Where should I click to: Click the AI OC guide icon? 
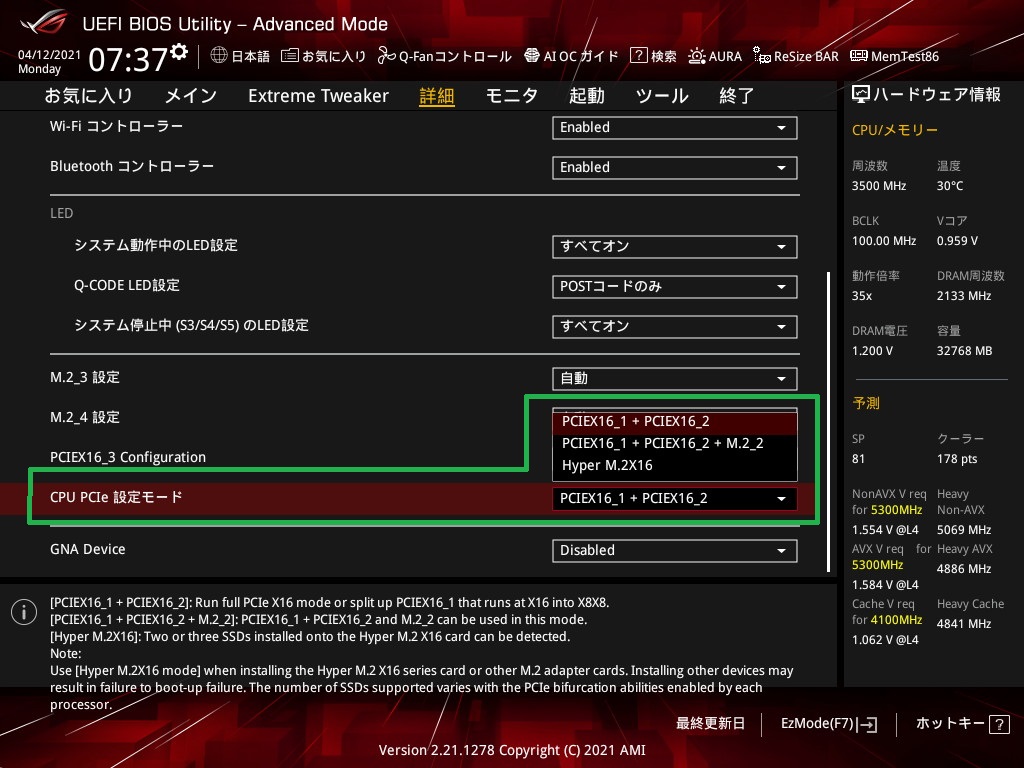[532, 56]
